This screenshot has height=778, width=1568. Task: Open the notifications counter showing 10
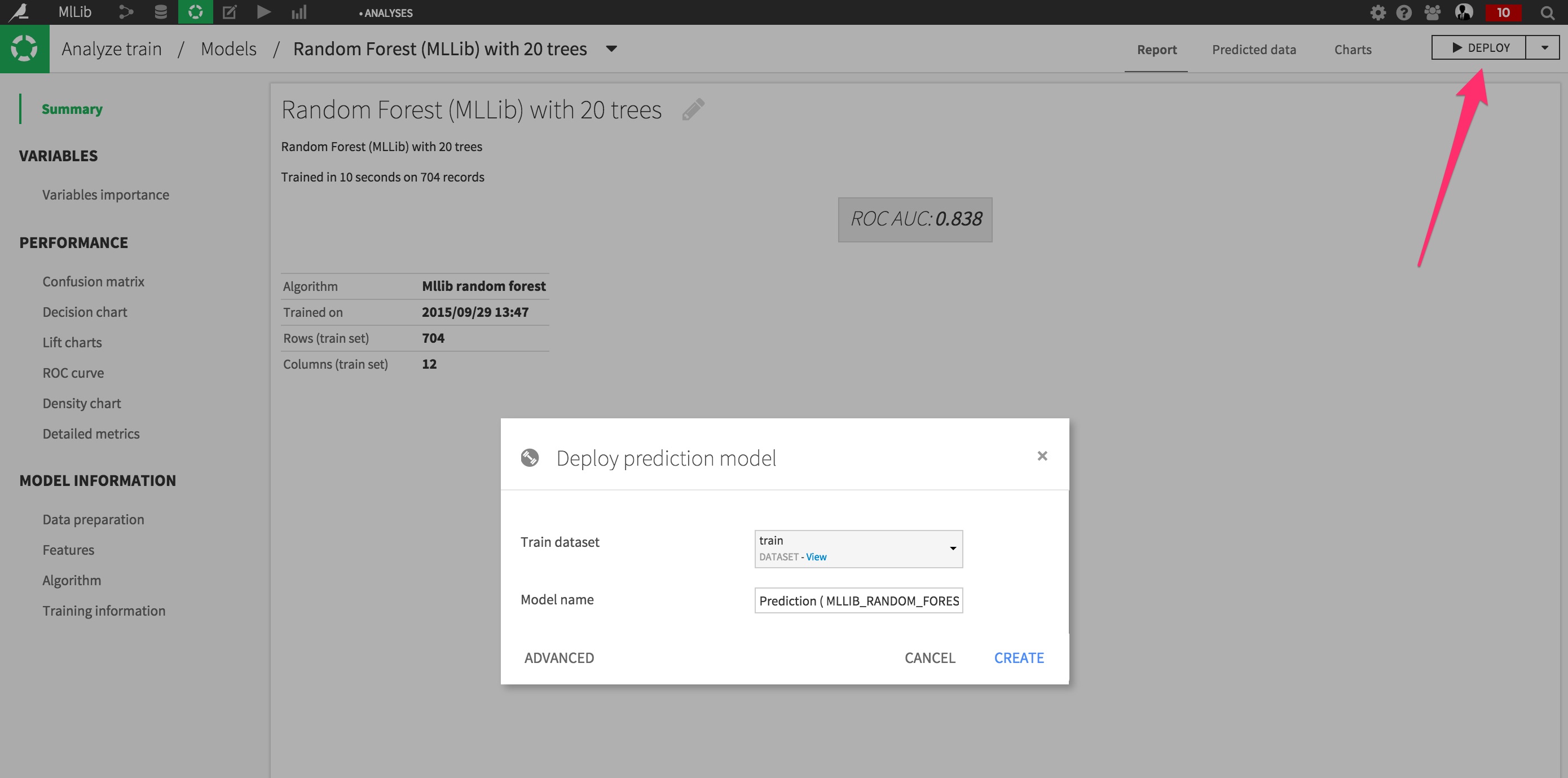click(x=1503, y=12)
